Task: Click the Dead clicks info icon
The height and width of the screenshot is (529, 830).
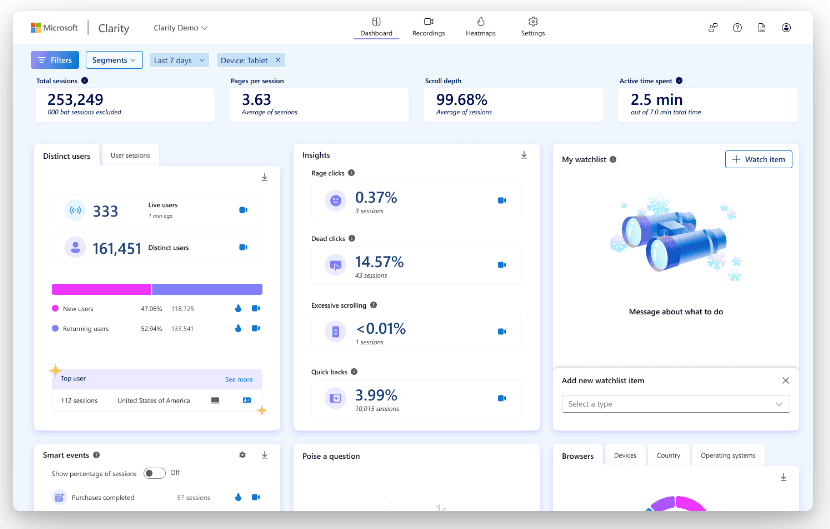Action: pyautogui.click(x=352, y=238)
